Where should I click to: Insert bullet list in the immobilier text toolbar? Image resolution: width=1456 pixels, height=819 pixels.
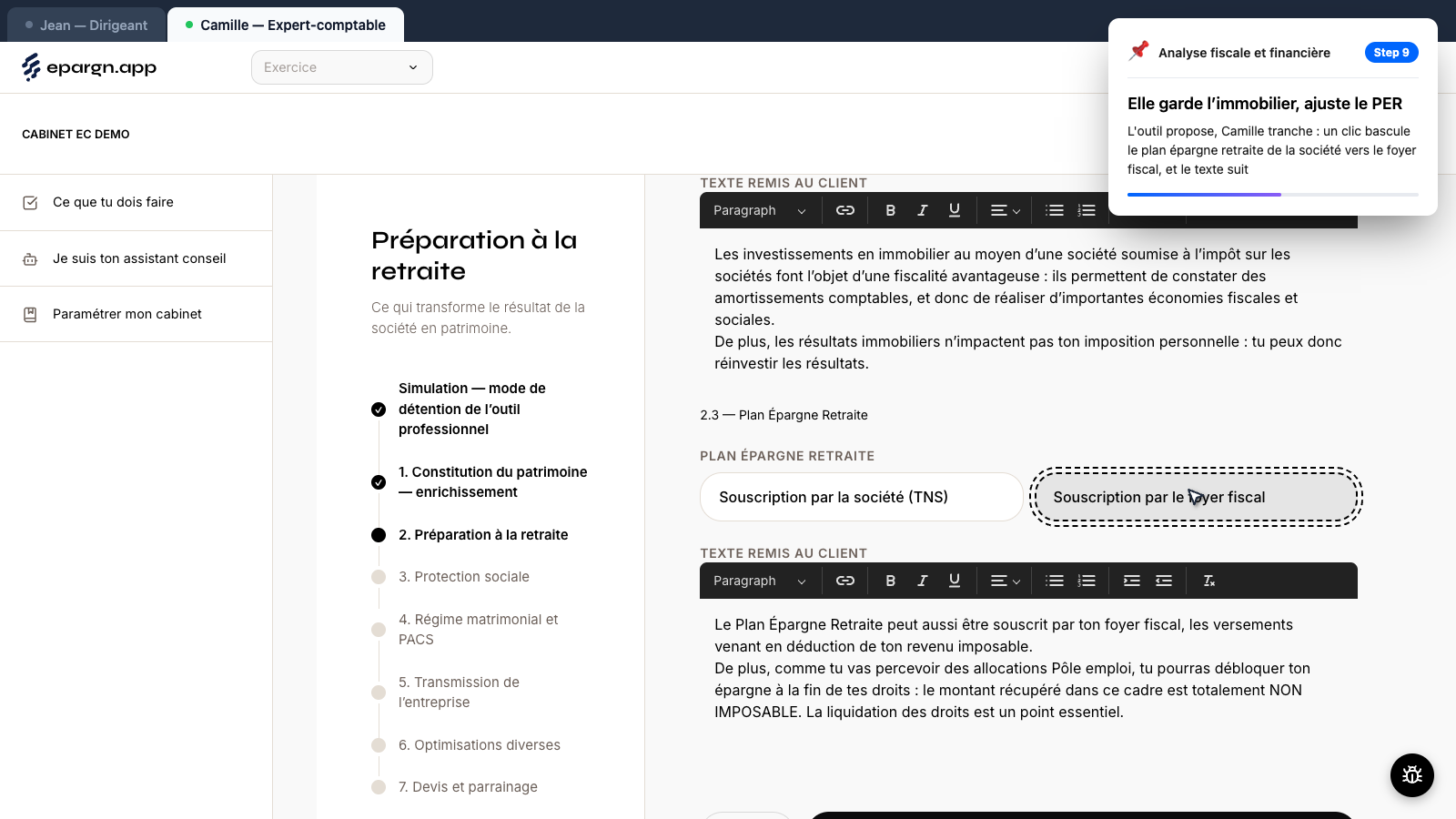(x=1055, y=210)
